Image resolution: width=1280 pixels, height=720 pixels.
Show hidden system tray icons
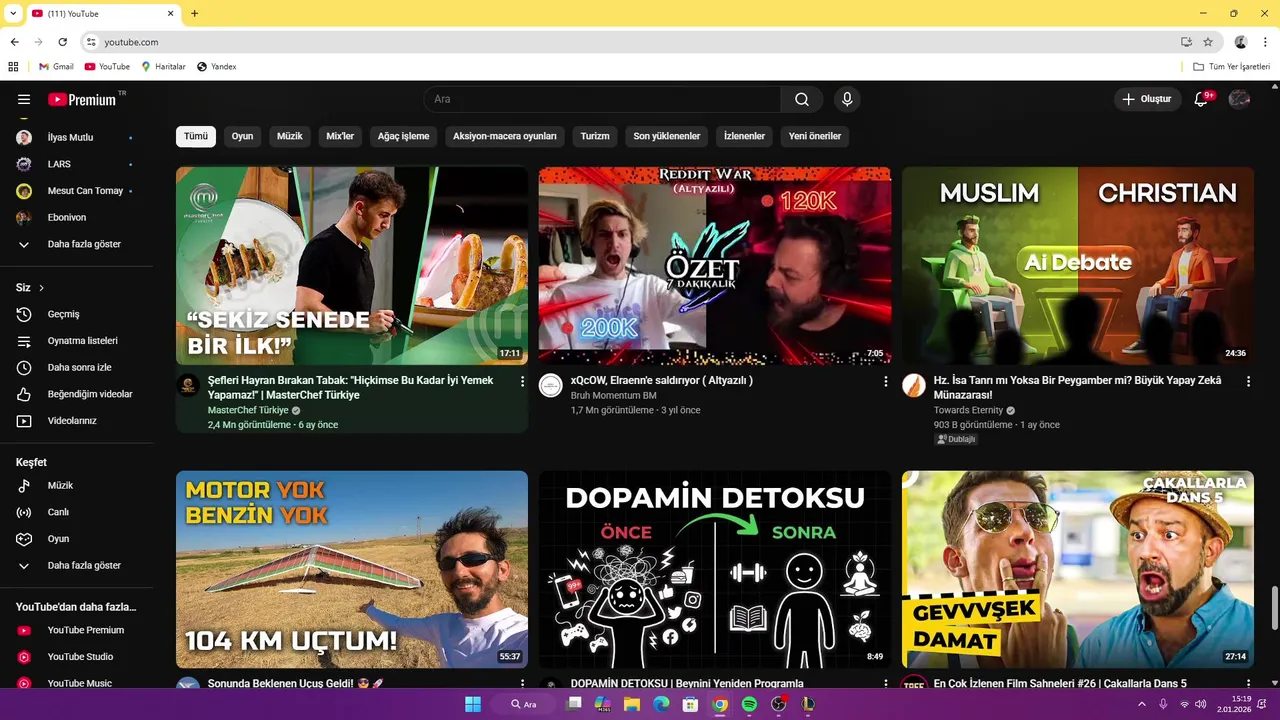[x=1142, y=704]
